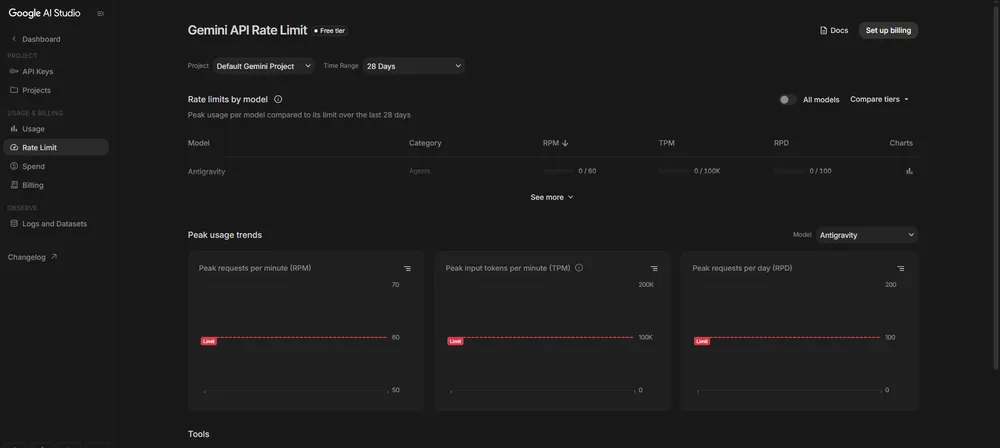
Task: Click the TPM column header
Action: click(x=666, y=143)
